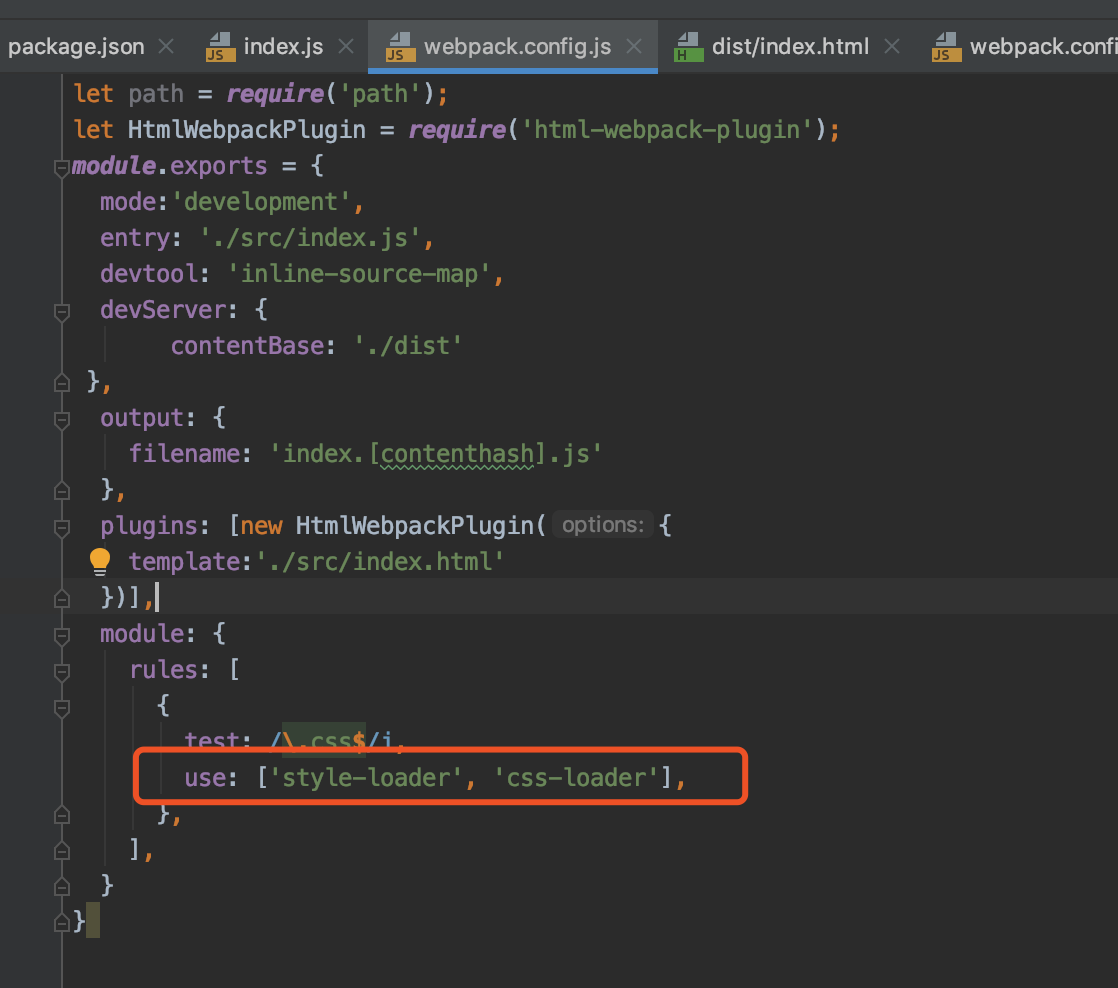Click the fold end marker after contentBase
This screenshot has width=1118, height=988.
pos(62,383)
